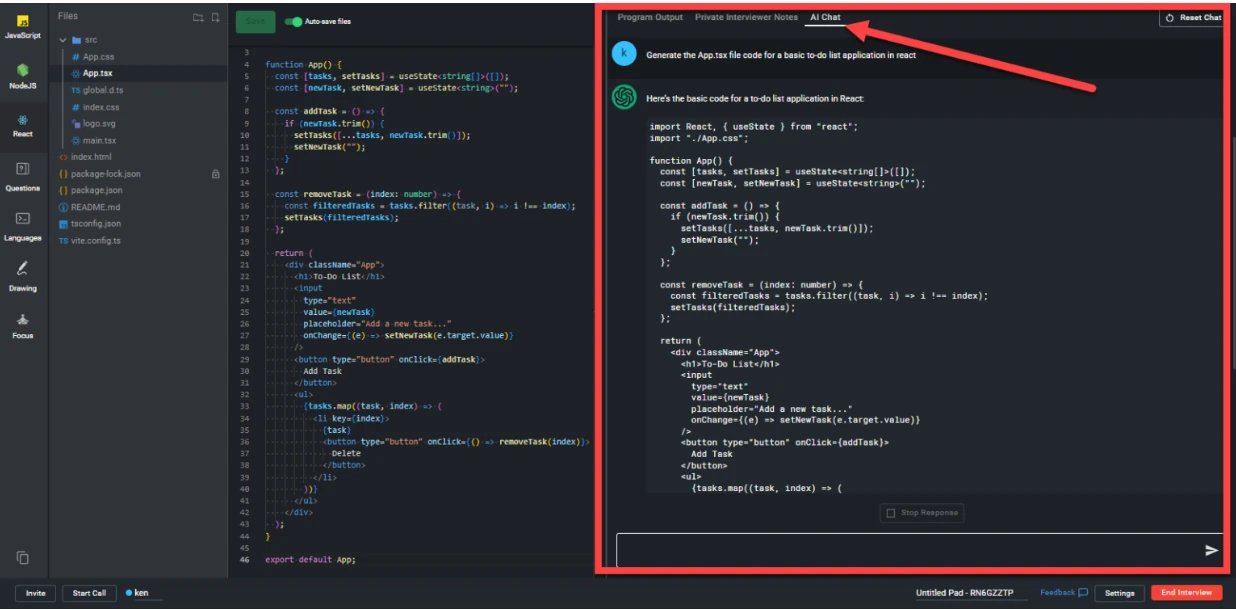The image size is (1236, 610).
Task: Open the Languages panel
Action: [23, 226]
